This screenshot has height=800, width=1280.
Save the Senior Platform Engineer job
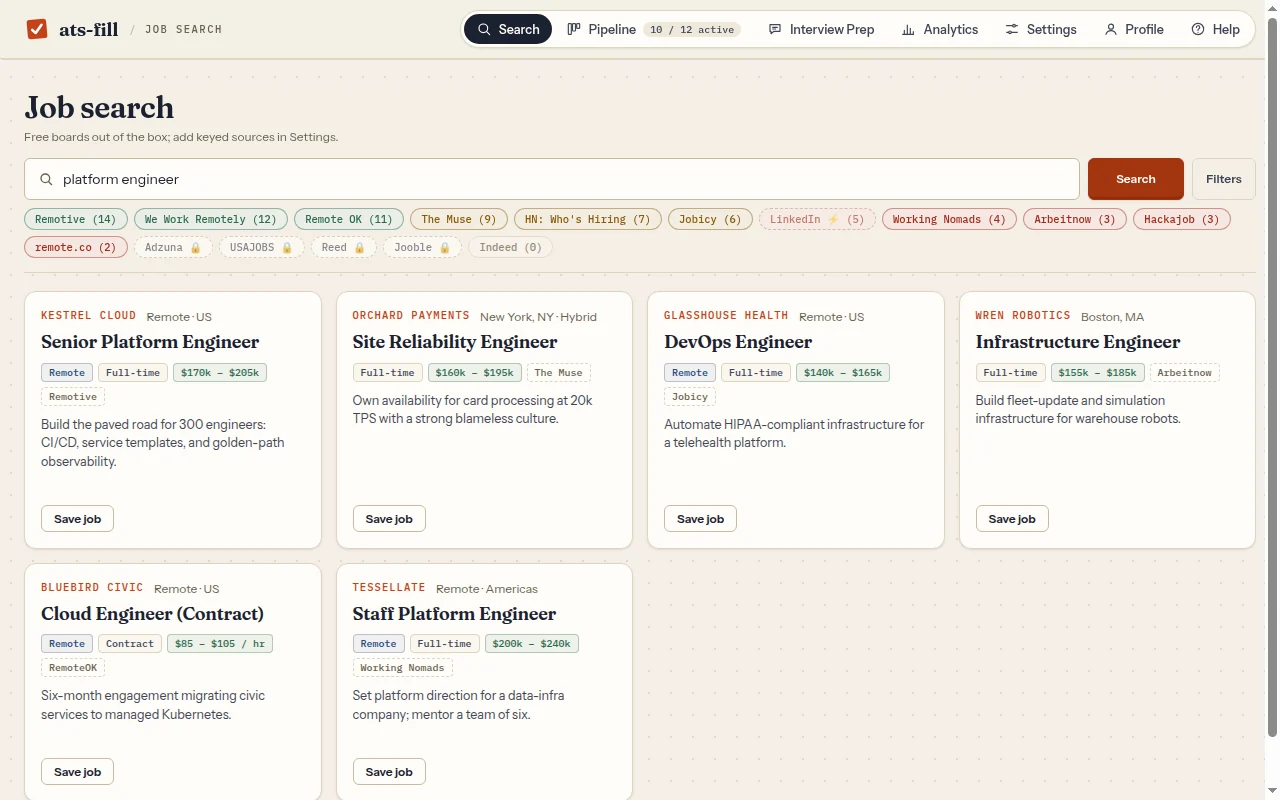(x=77, y=519)
